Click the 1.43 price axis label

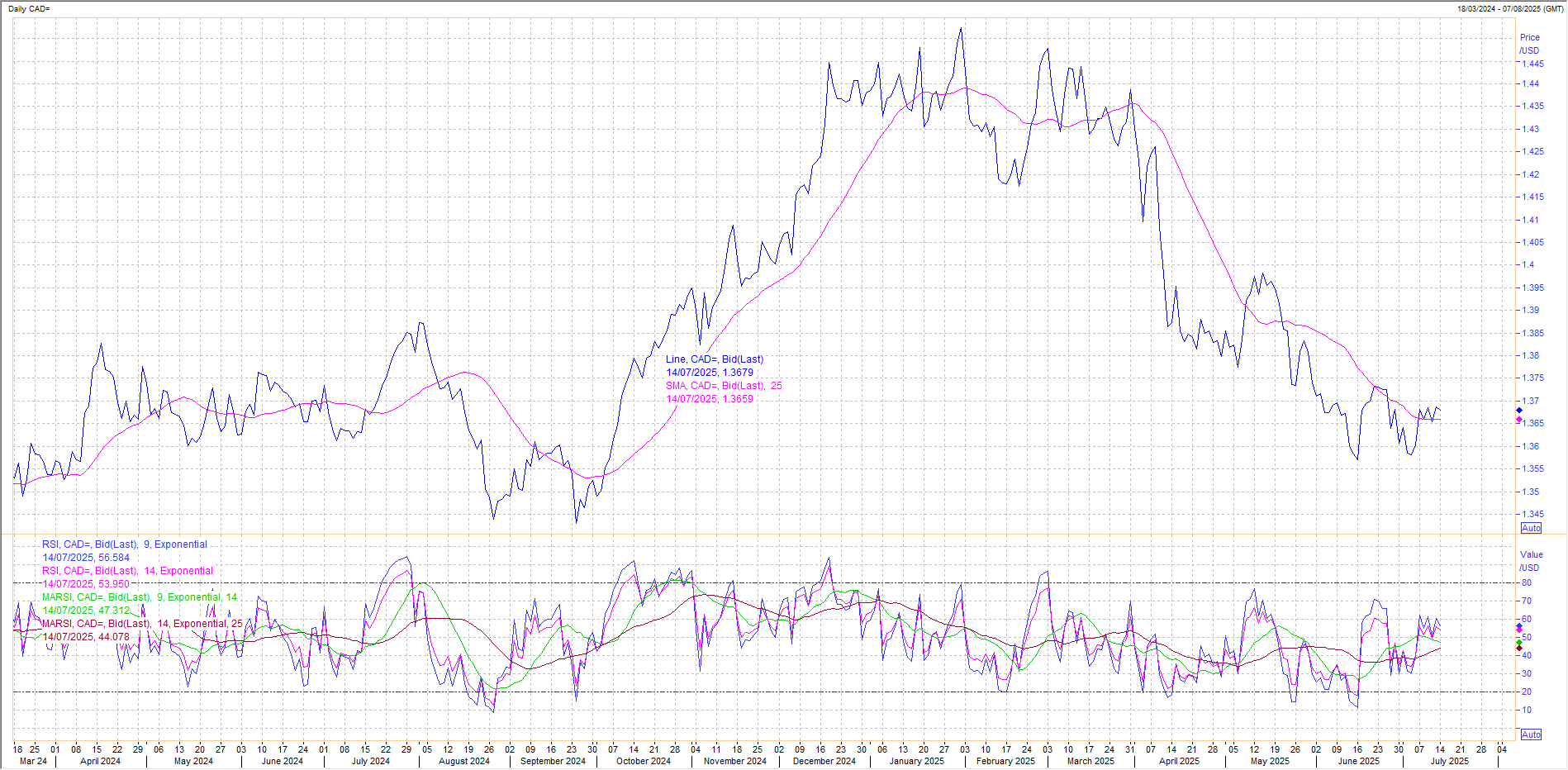coord(1530,129)
